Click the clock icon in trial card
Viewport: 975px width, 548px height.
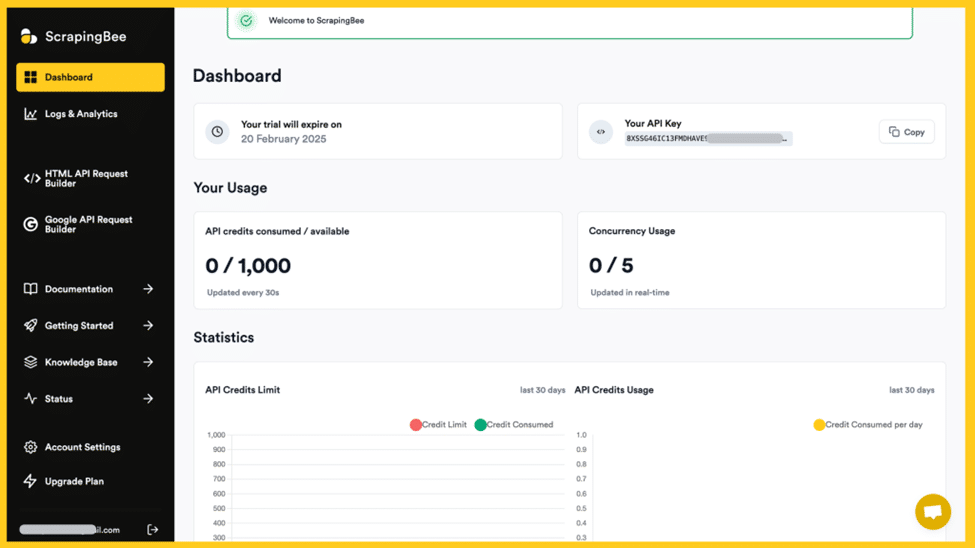click(217, 132)
